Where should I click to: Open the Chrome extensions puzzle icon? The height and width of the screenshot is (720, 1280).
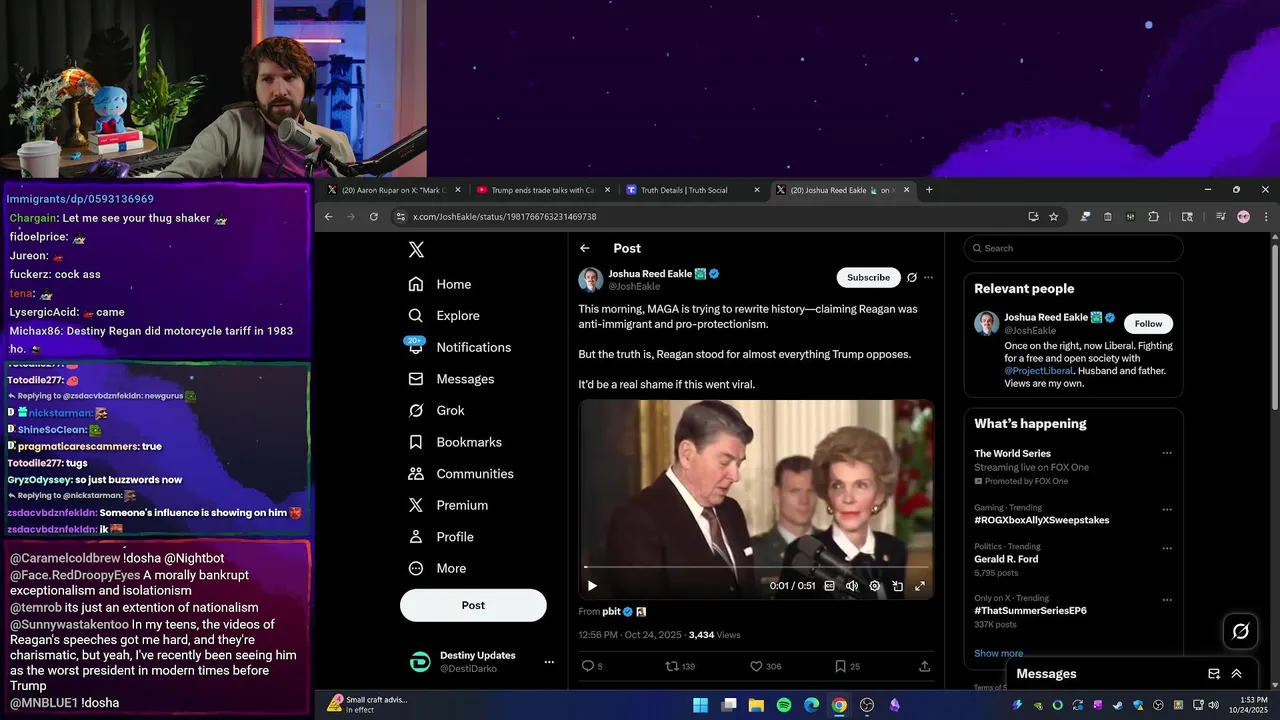[x=1153, y=216]
